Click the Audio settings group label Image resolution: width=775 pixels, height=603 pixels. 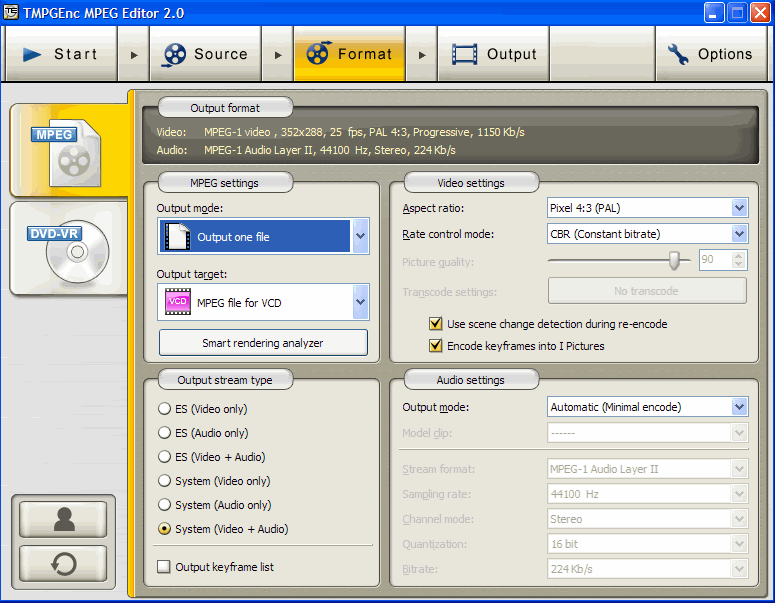[471, 380]
